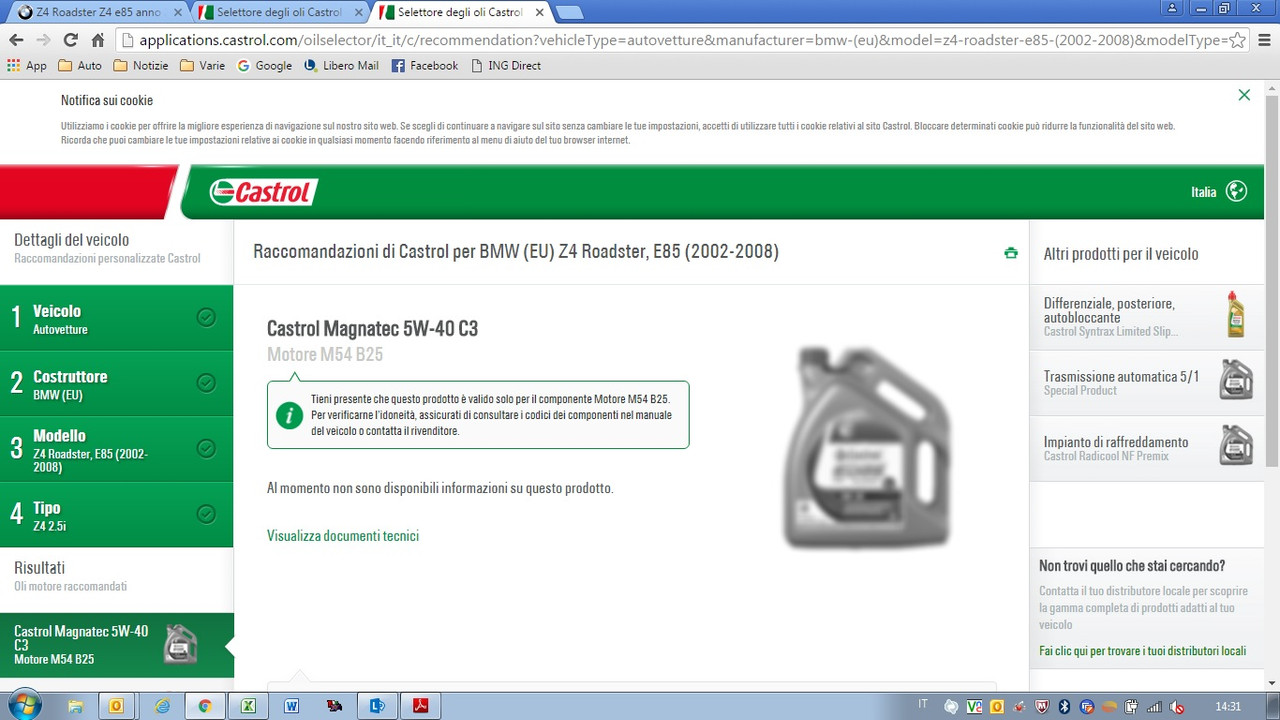Image resolution: width=1280 pixels, height=720 pixels.
Task: Print the Castrol recommendations page
Action: [1011, 253]
